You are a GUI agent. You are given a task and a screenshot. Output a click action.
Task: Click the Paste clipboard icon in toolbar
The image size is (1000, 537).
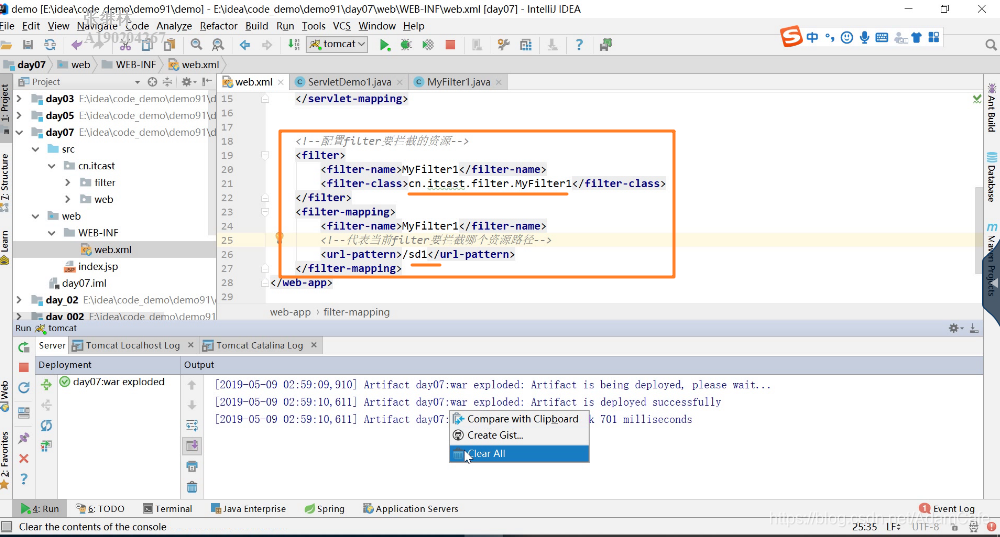pos(169,45)
